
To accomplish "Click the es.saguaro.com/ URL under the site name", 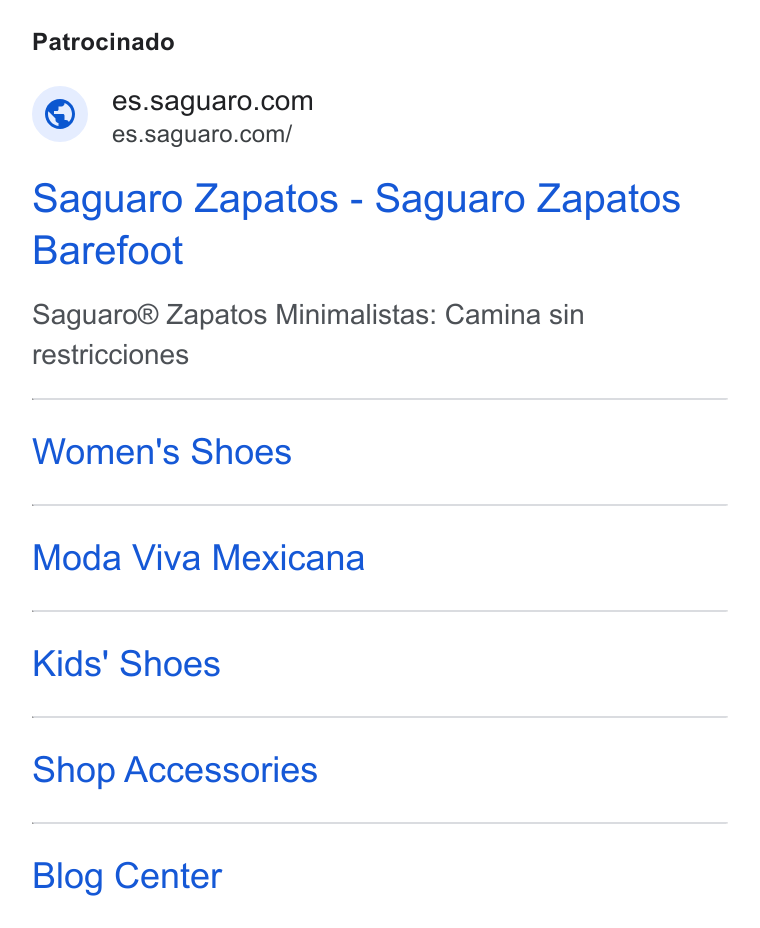I will click(202, 134).
